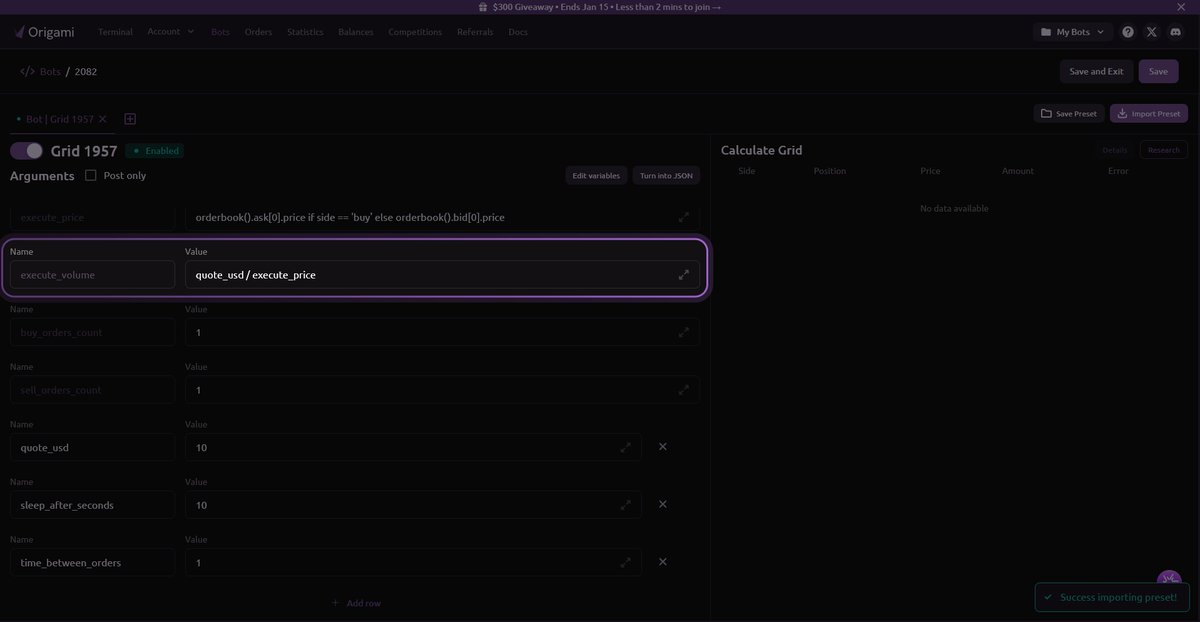Click the Bots breadcrumb link
Screen dimensions: 1200x622
(x=50, y=72)
